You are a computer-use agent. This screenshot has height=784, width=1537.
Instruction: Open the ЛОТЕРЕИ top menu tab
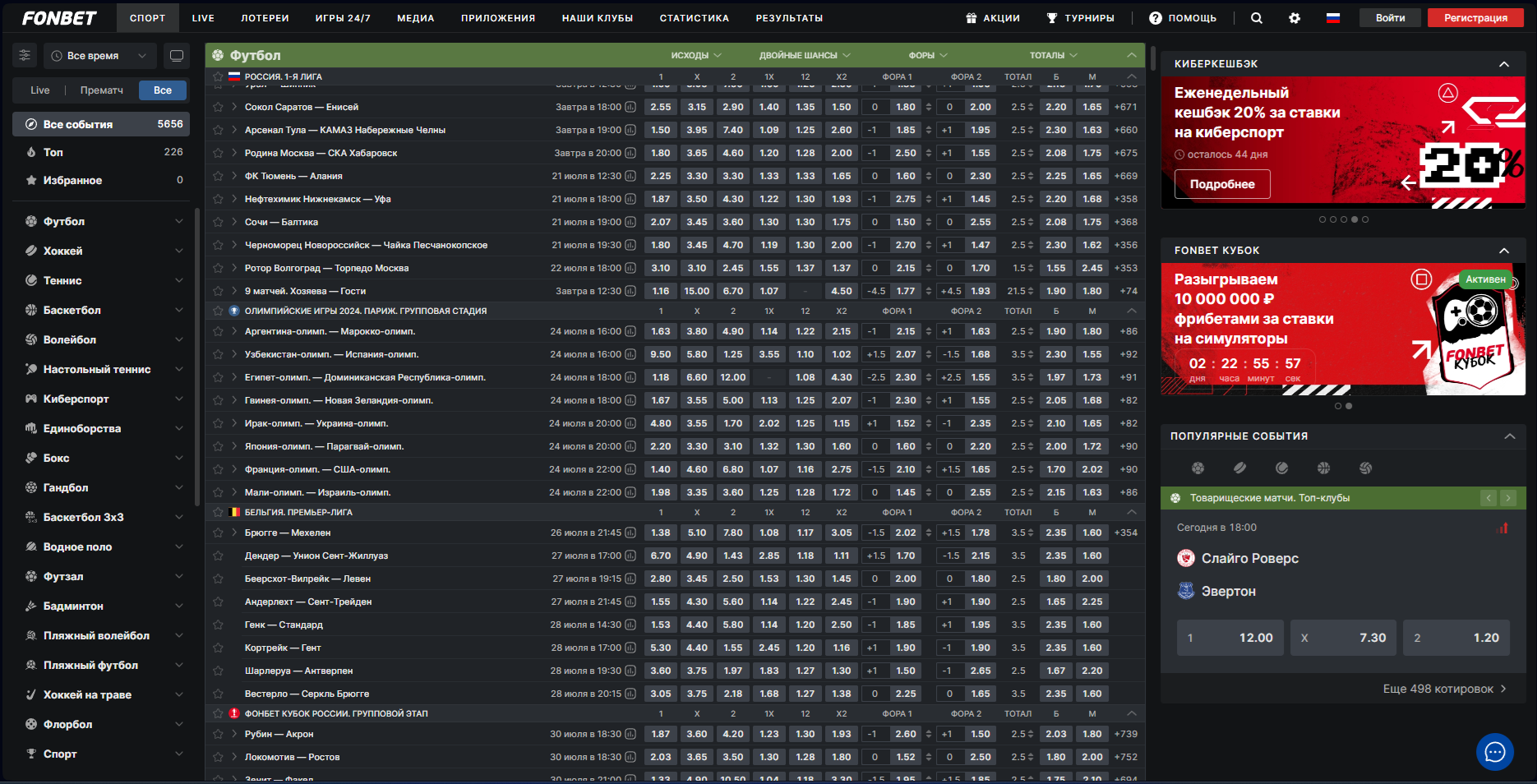pos(265,18)
